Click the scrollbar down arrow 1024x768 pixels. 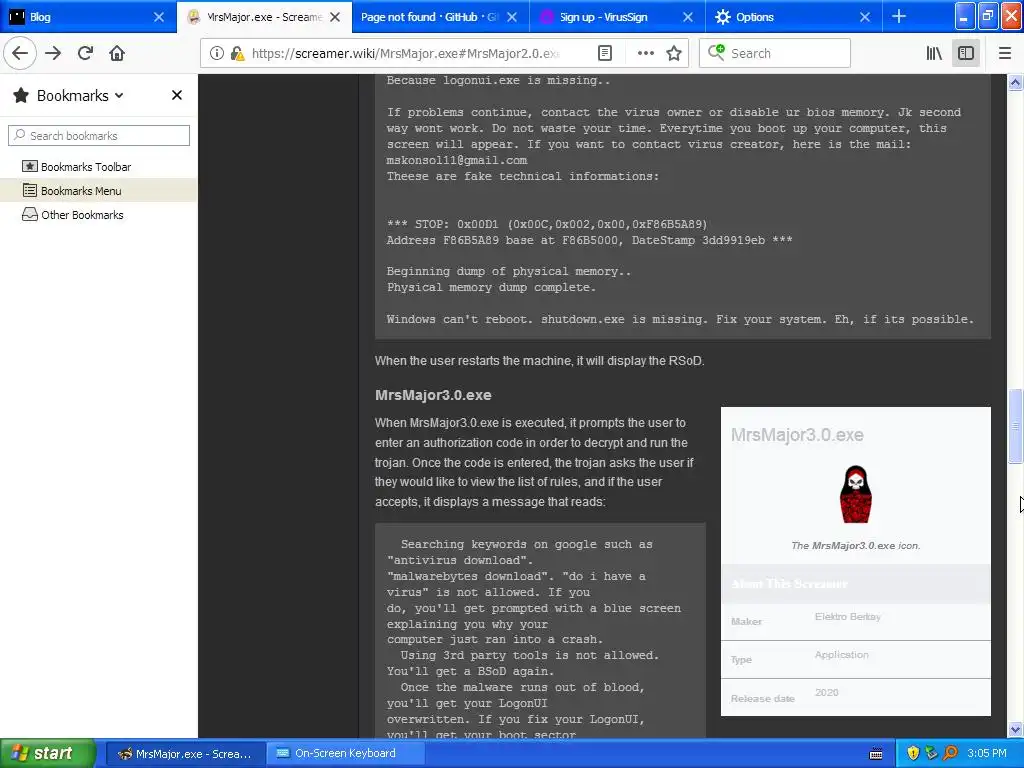click(1016, 729)
